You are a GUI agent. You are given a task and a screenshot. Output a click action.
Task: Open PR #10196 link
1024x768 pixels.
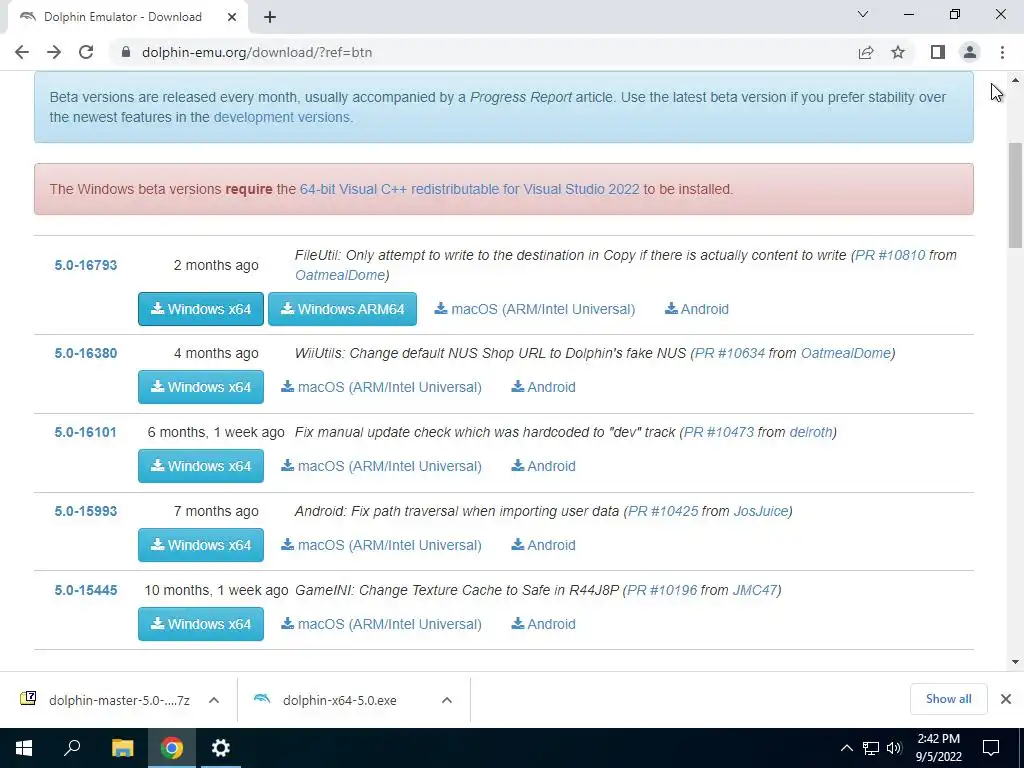click(x=662, y=590)
